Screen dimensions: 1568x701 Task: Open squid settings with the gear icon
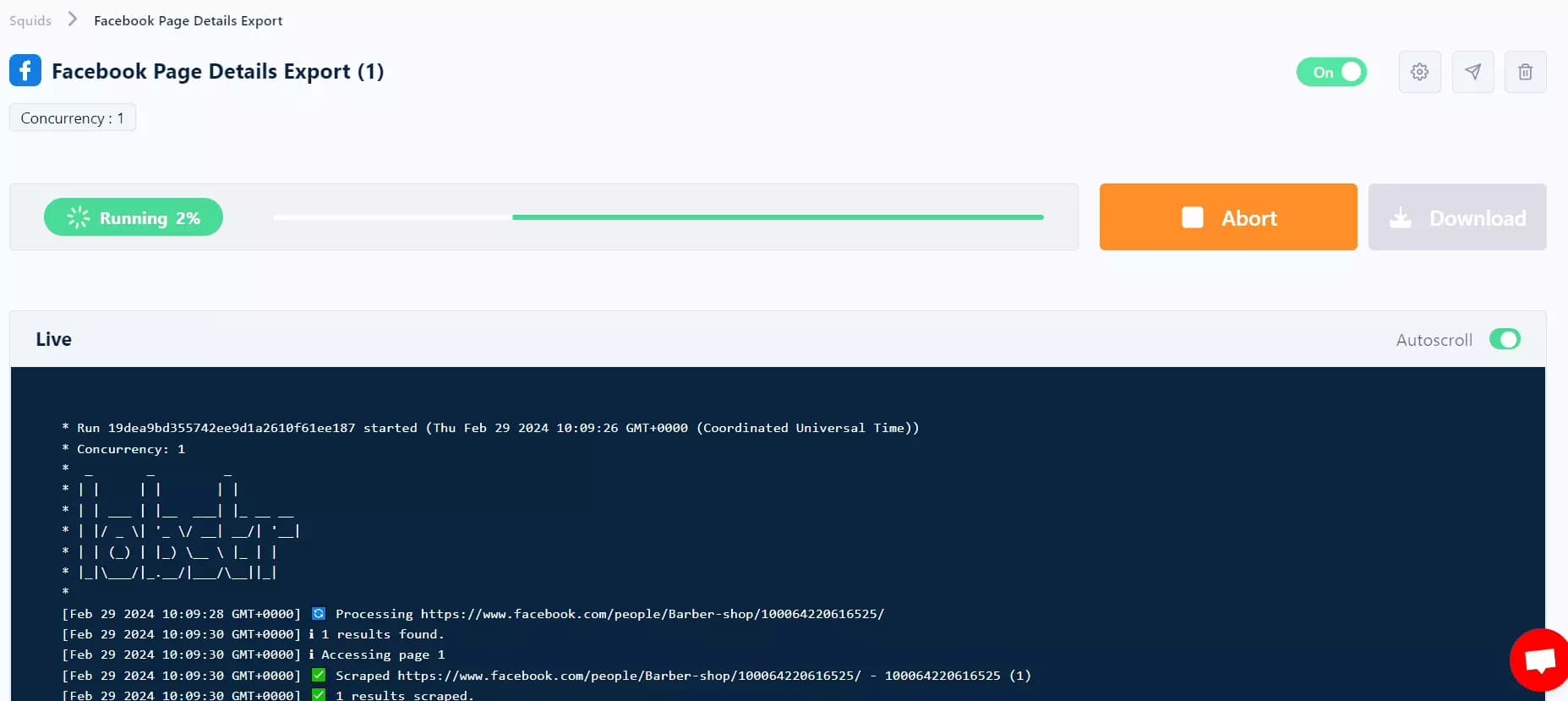(1419, 72)
